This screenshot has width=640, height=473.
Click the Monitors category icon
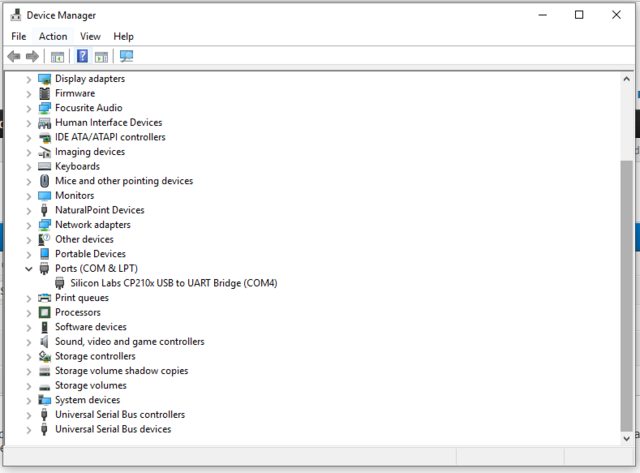click(44, 196)
